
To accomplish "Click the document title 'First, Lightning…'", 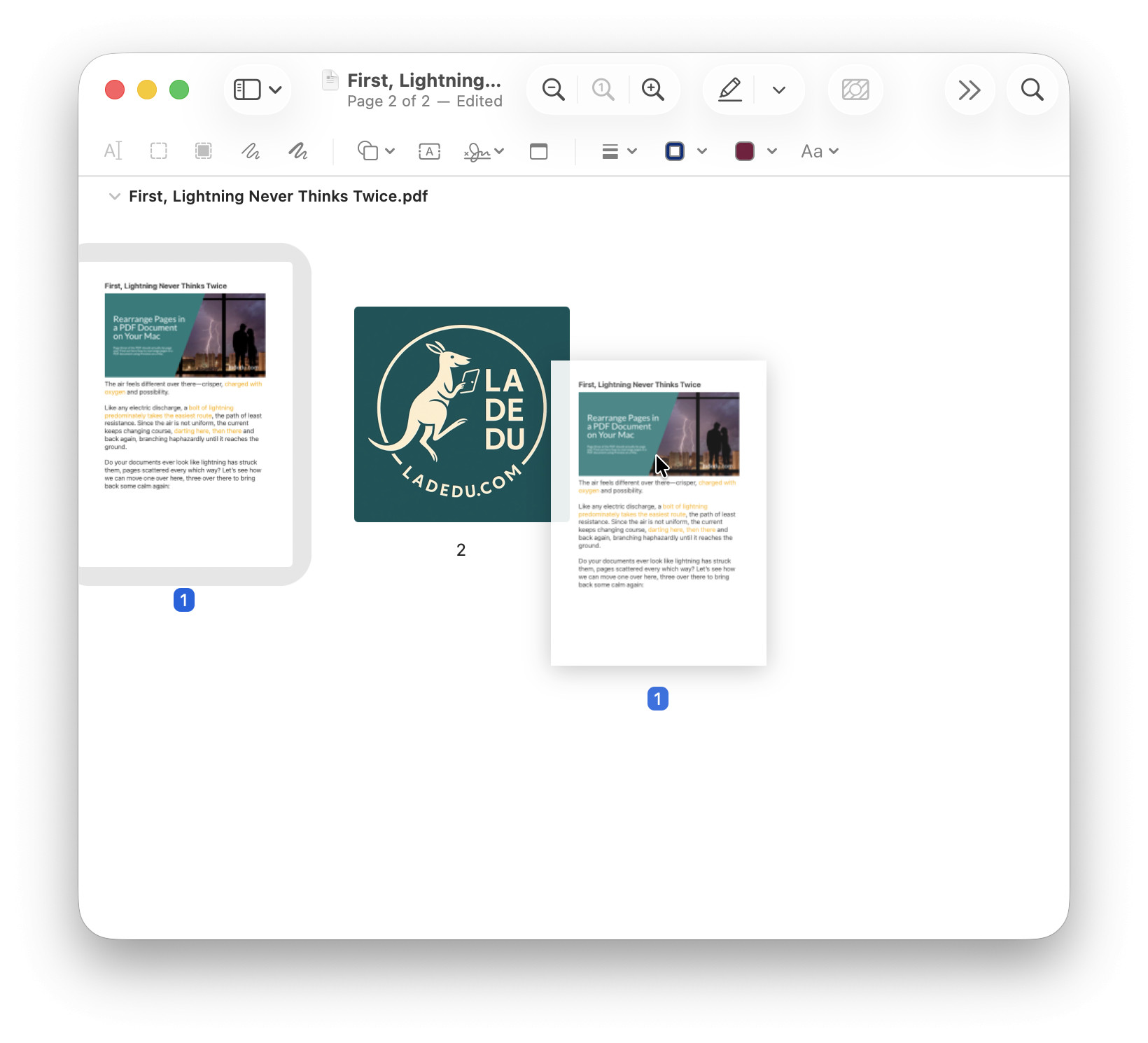I will [x=424, y=80].
